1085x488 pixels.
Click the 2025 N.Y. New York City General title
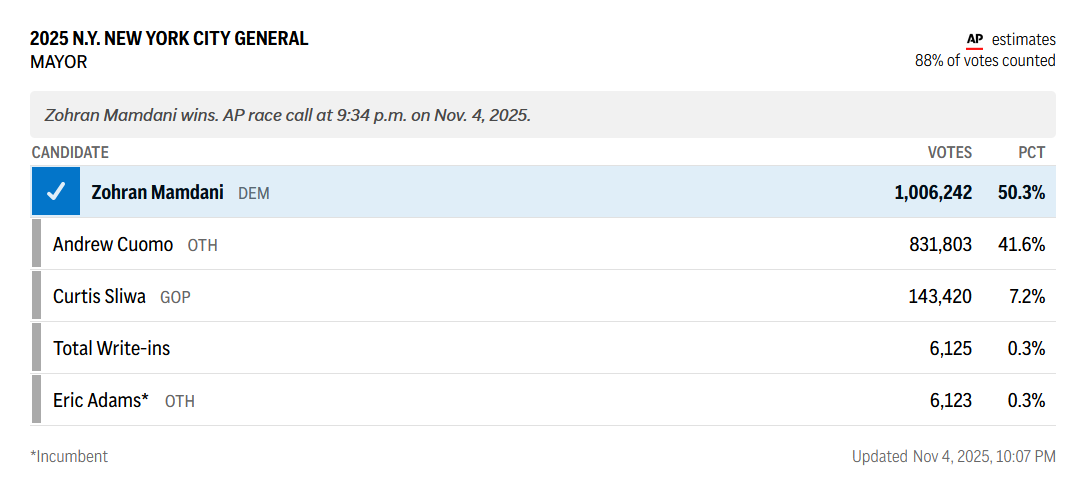169,39
